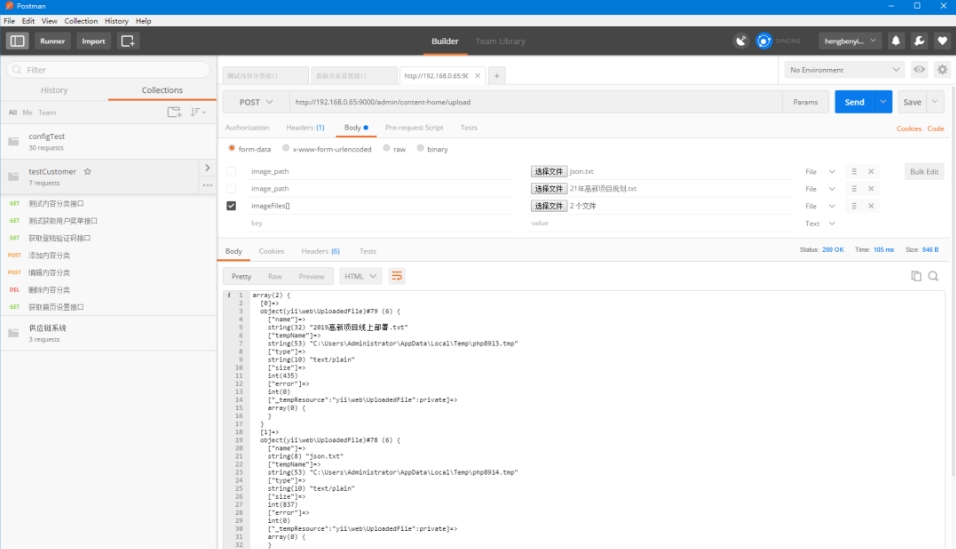Image resolution: width=956 pixels, height=549 pixels.
Task: Change Text type of new key row
Action: click(x=819, y=223)
